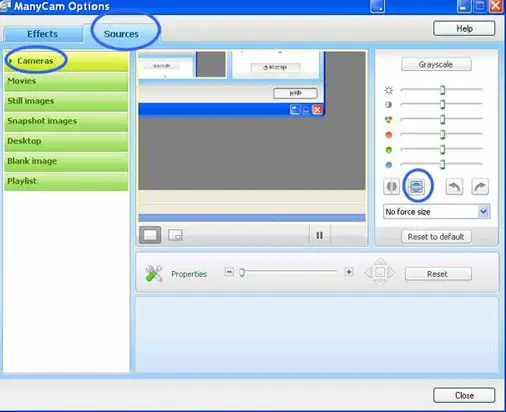Click the zoom slider handle
This screenshot has width=506, height=412.
pyautogui.click(x=242, y=273)
